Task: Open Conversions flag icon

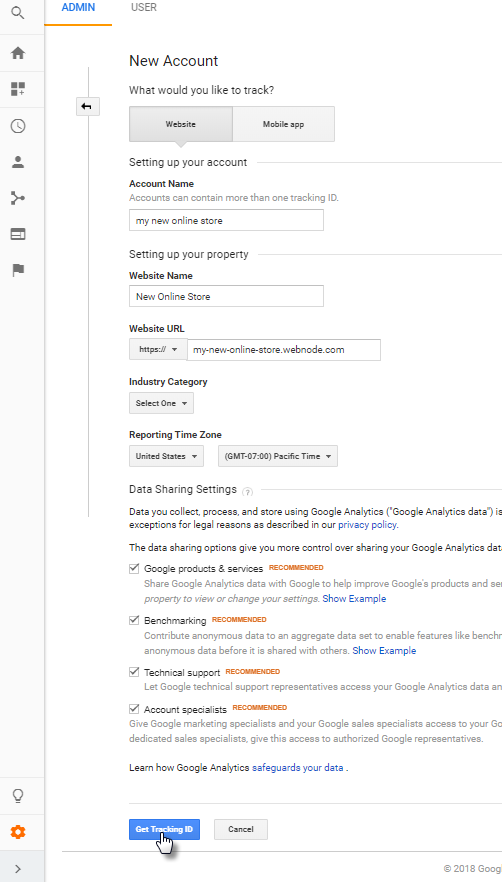Action: [x=18, y=271]
